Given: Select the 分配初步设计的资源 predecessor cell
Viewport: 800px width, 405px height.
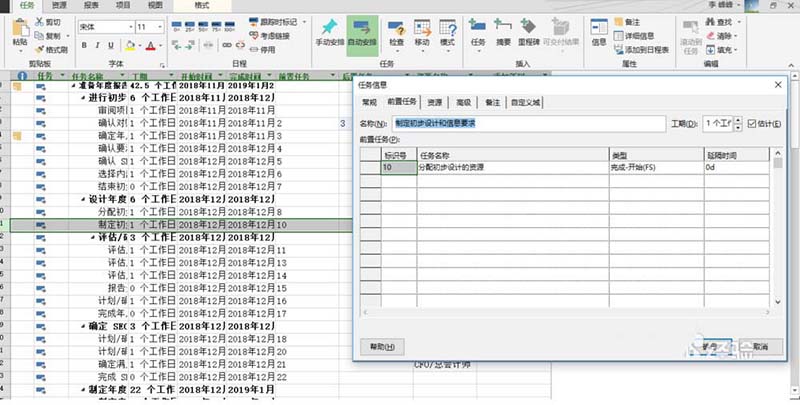Looking at the screenshot, I should pyautogui.click(x=513, y=167).
